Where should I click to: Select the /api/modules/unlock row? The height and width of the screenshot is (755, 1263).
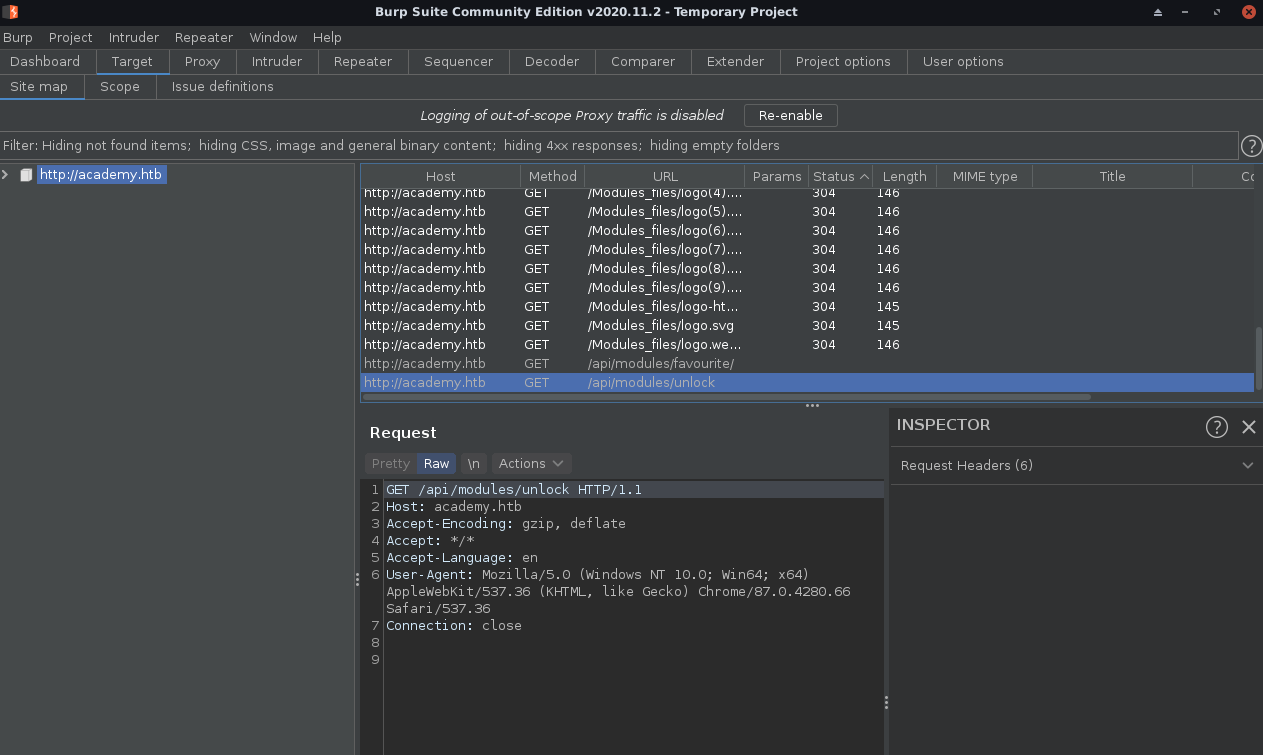click(x=807, y=382)
